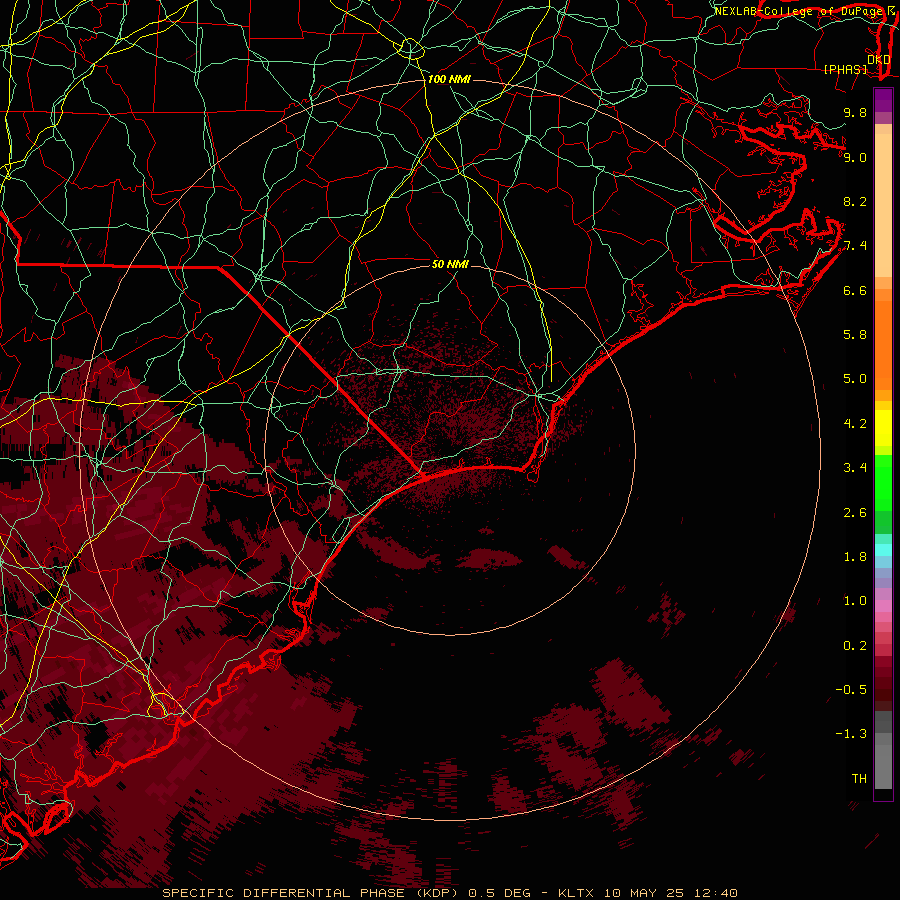Screen dimensions: 900x900
Task: Pick the gray segment at color bar bottom
Action: (883, 761)
